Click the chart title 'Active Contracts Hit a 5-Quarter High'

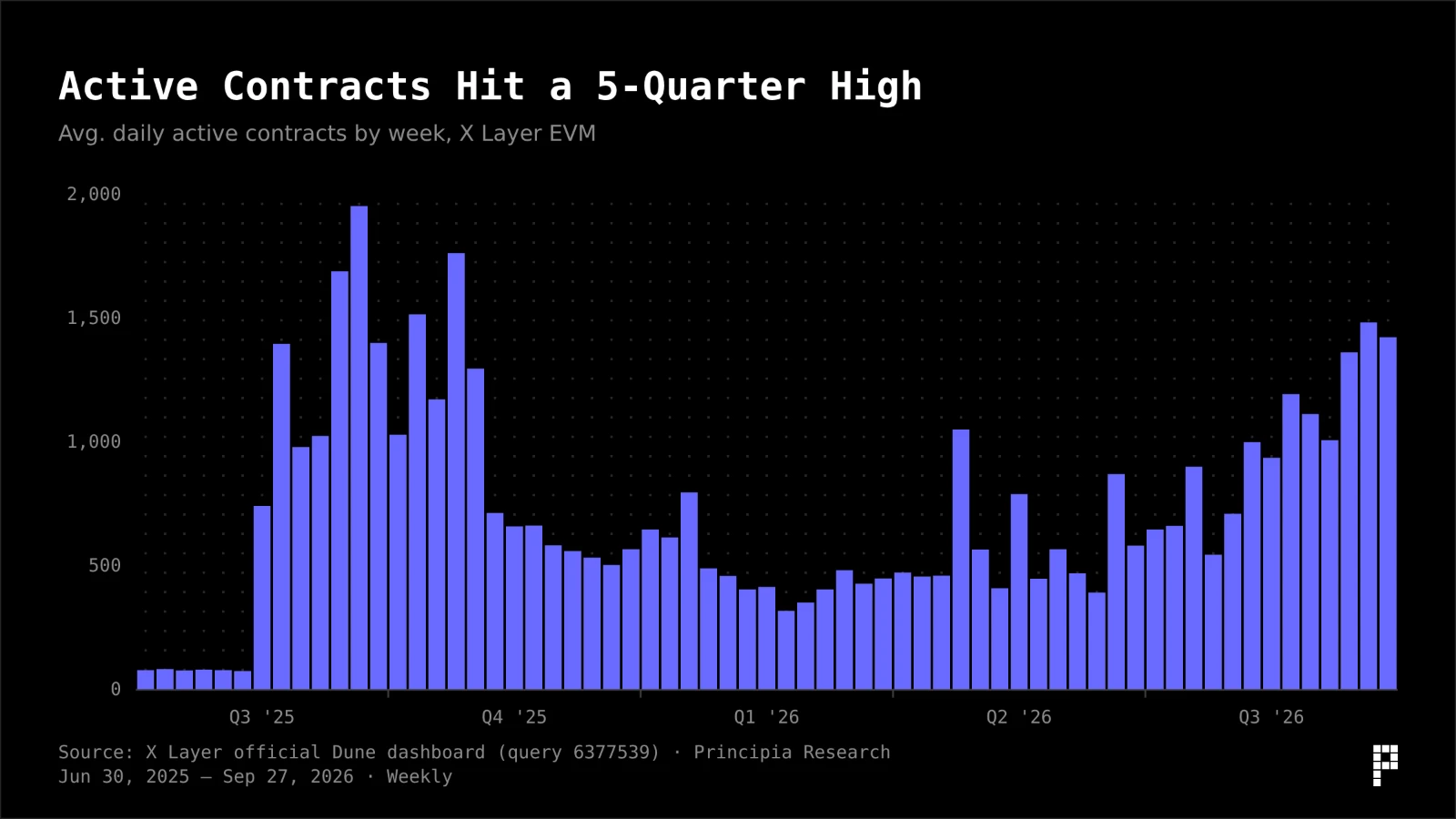tap(490, 87)
